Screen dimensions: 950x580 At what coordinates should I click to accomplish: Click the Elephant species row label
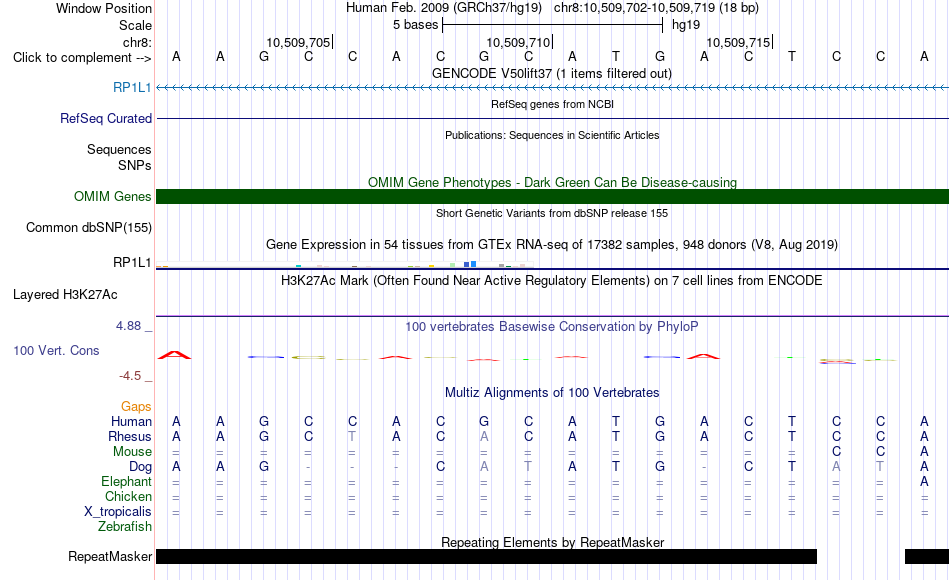tap(127, 482)
